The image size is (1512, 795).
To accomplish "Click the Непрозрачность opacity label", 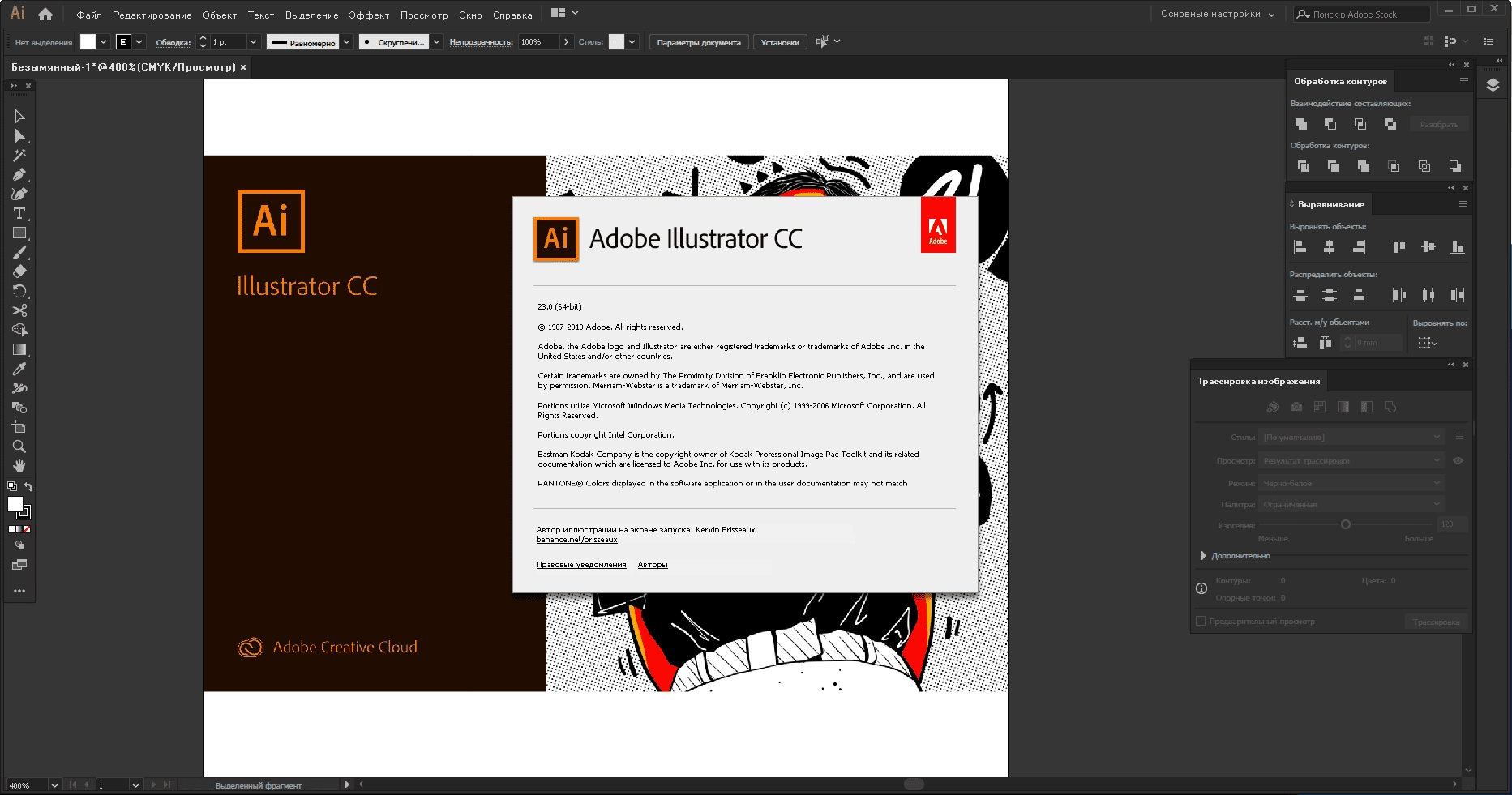I will [x=482, y=42].
